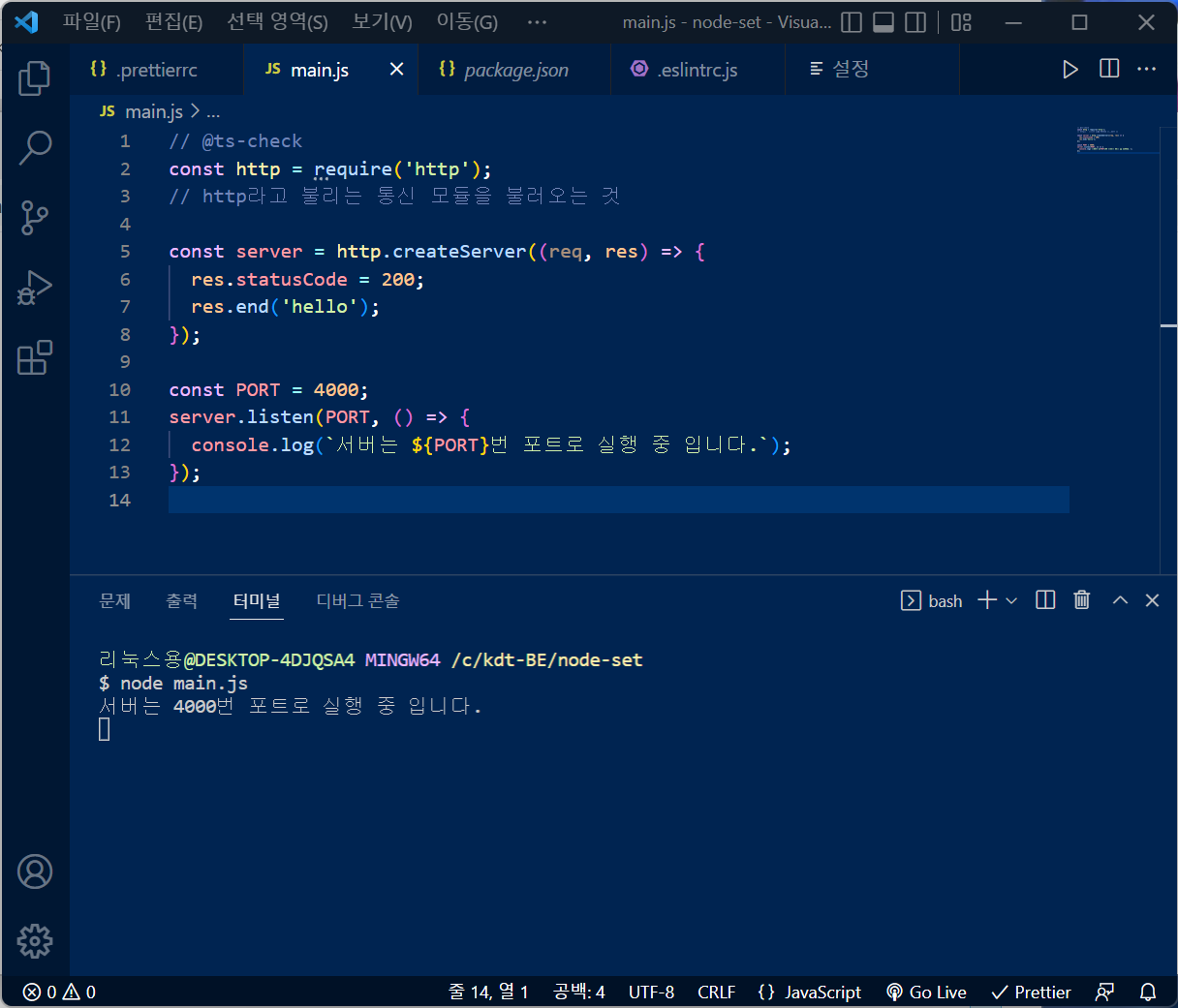1178x1008 pixels.
Task: Maximize the panel with chevron up
Action: (1120, 600)
